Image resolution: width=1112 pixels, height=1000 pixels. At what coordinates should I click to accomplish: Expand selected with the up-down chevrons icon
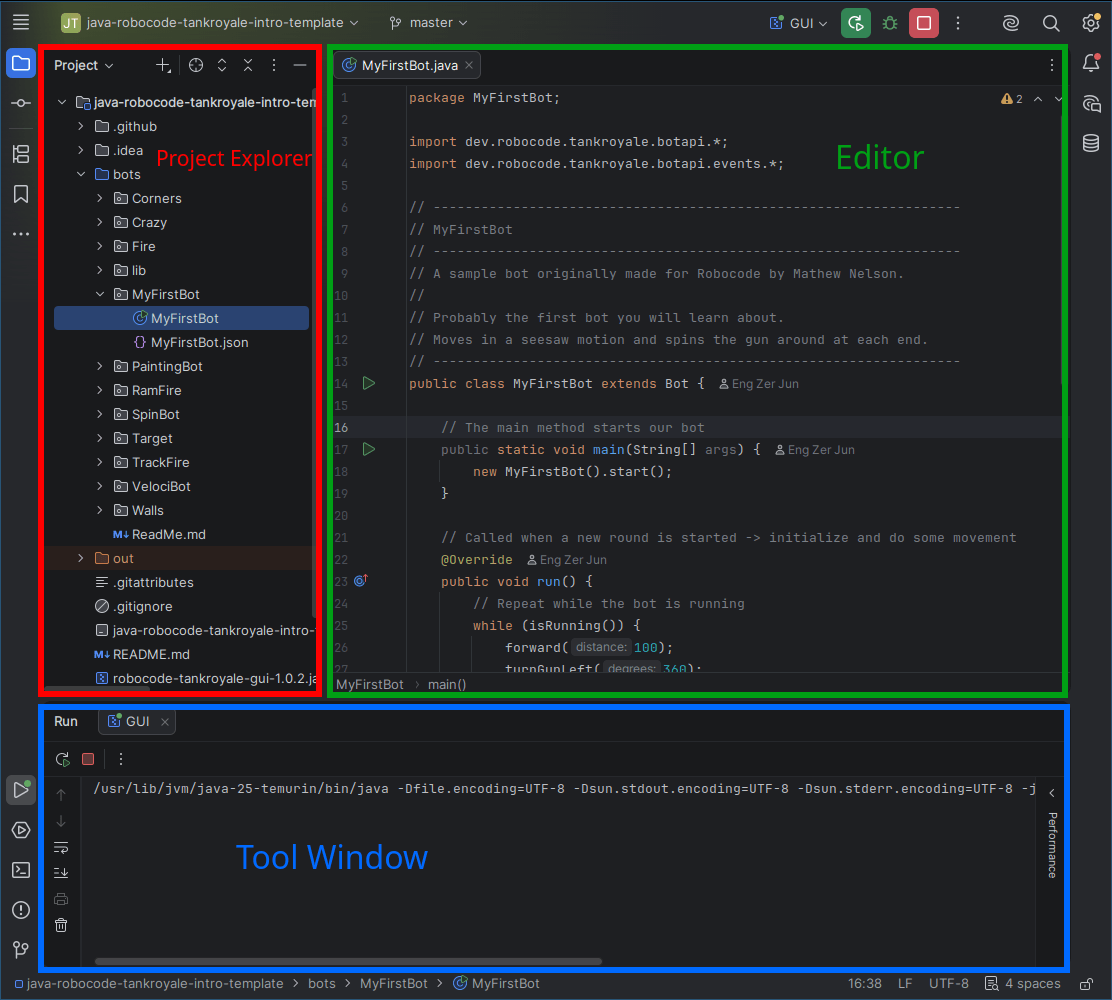click(x=222, y=65)
